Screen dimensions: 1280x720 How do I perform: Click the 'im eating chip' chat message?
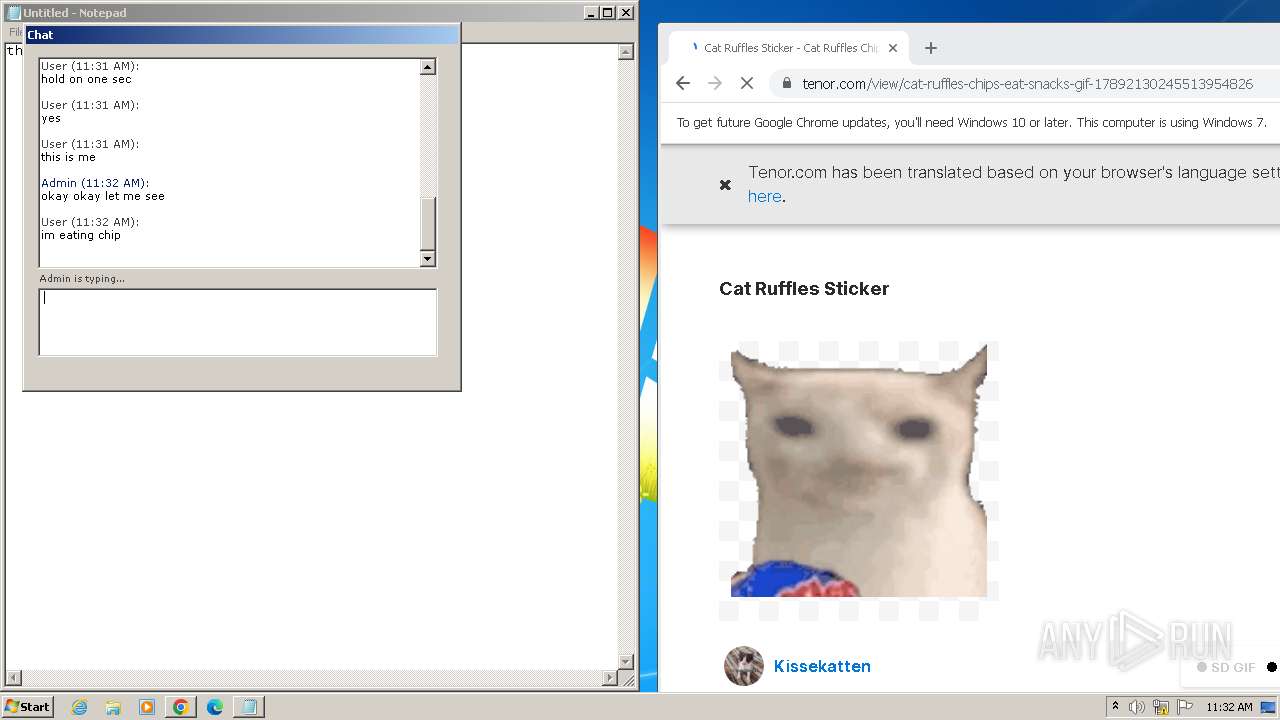(81, 235)
